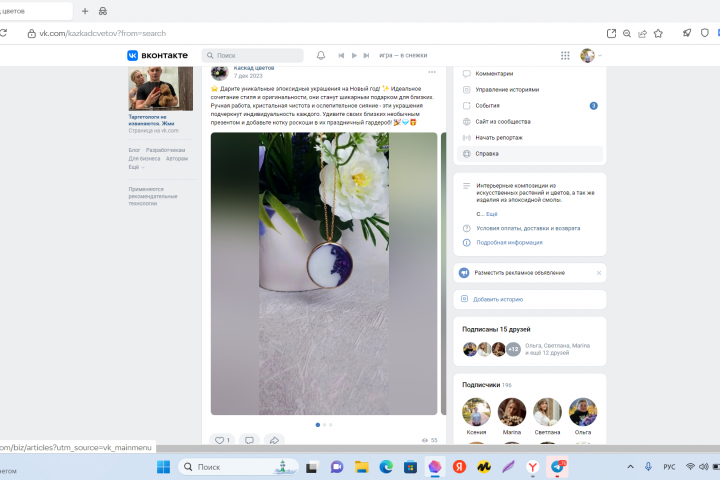Open the VK services grid icon
Image resolution: width=720 pixels, height=480 pixels.
click(x=565, y=56)
